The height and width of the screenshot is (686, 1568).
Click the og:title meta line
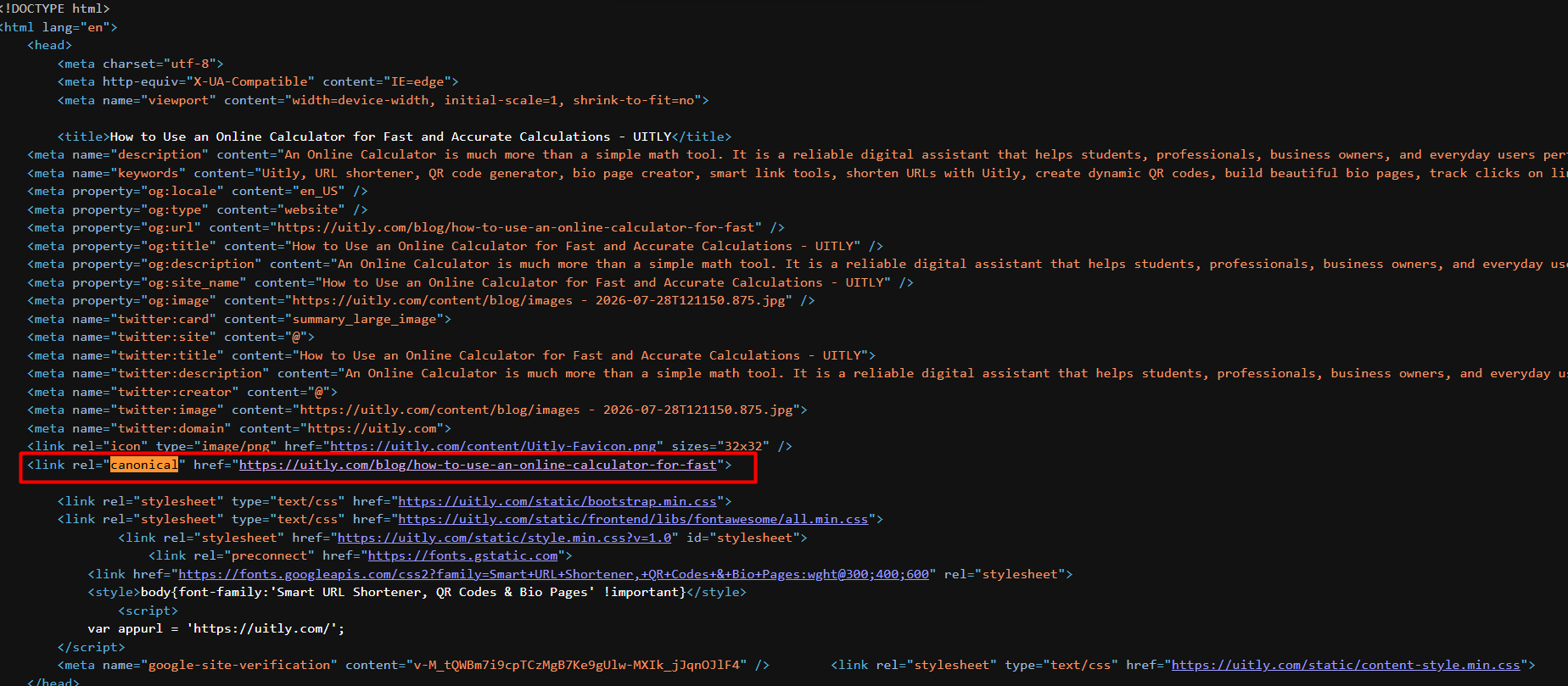pyautogui.click(x=456, y=246)
